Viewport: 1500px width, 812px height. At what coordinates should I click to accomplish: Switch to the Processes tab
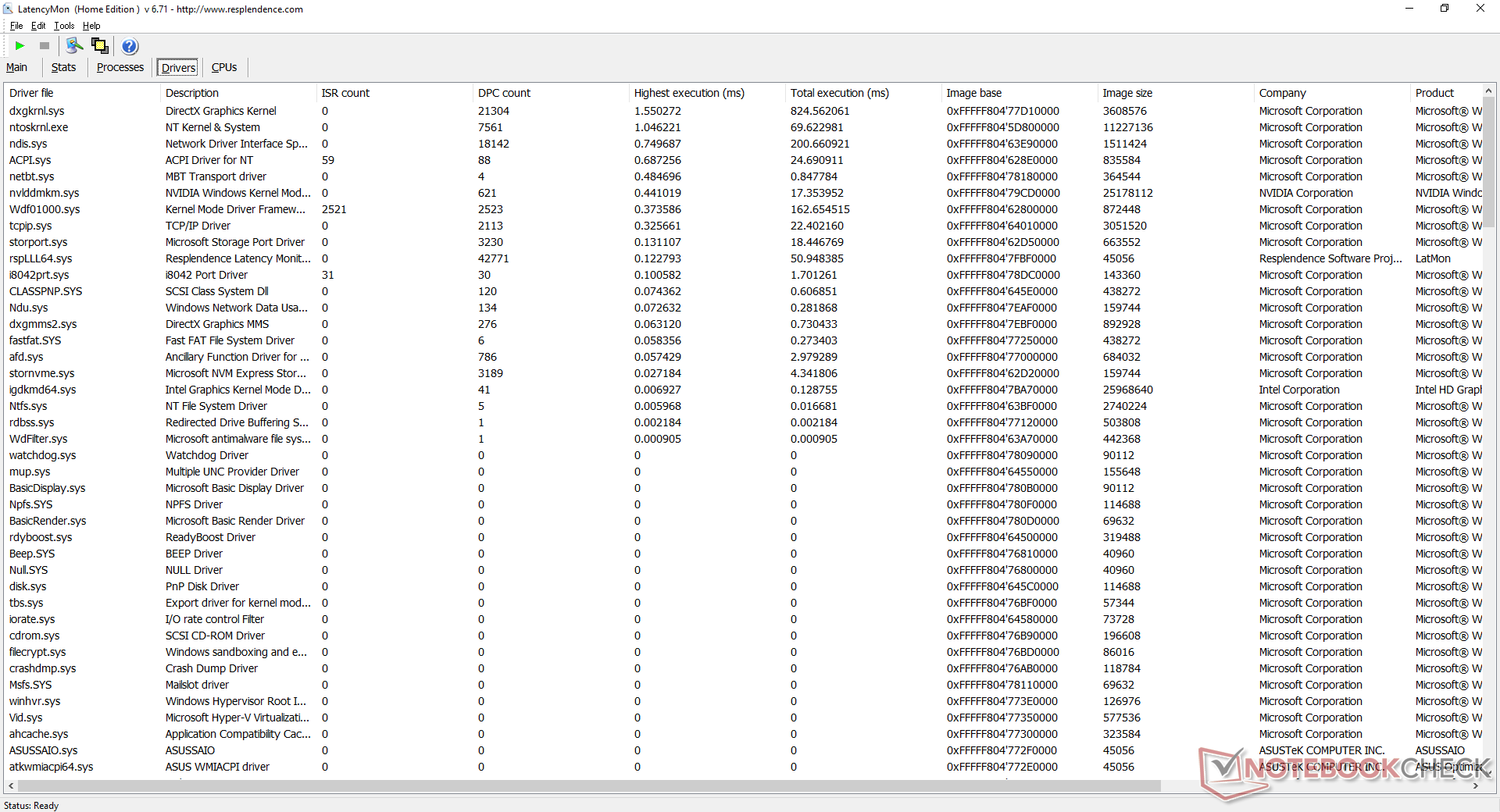coord(120,67)
